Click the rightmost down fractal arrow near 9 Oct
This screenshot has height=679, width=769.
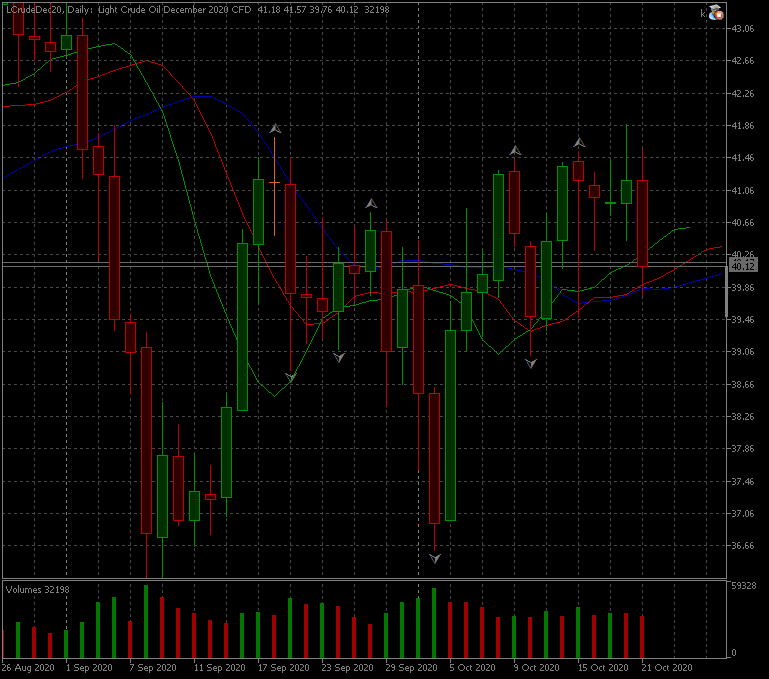coord(531,363)
